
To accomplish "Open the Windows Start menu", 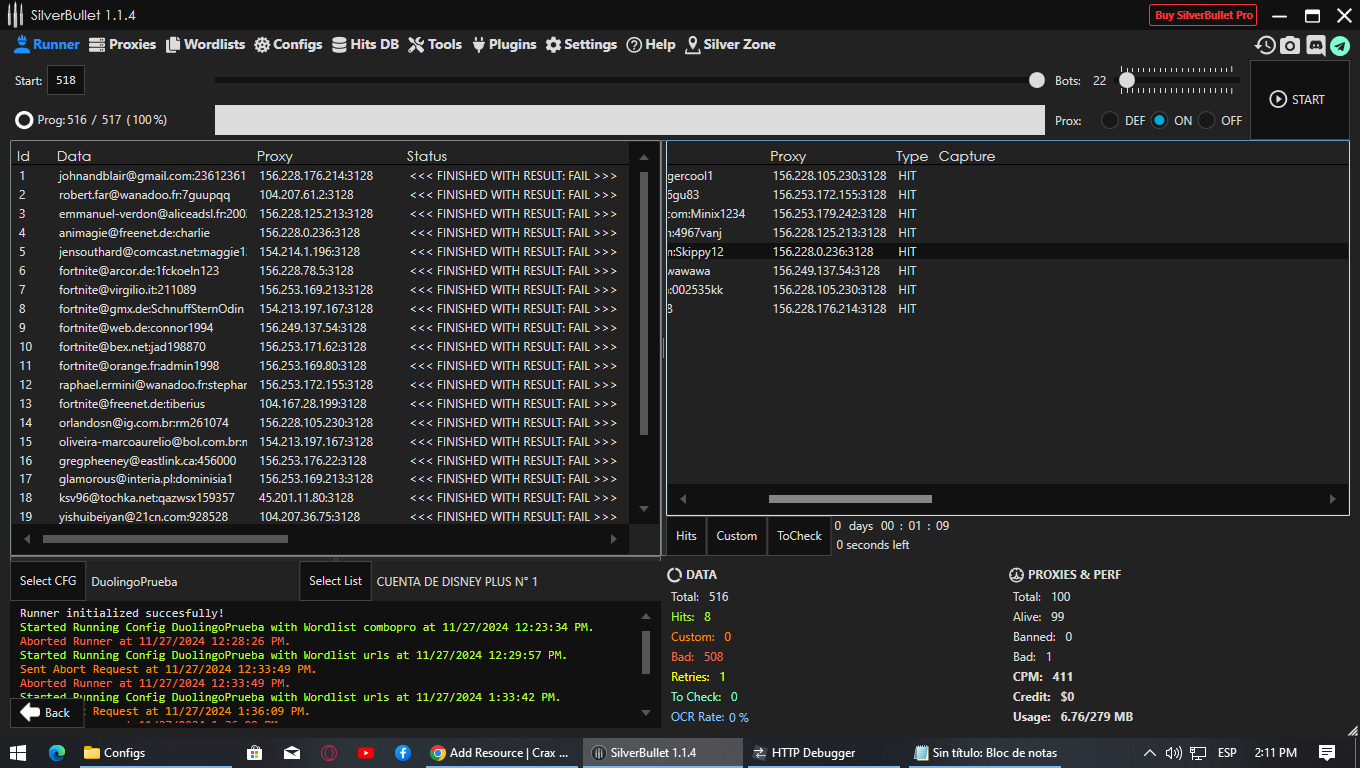I will tap(18, 753).
